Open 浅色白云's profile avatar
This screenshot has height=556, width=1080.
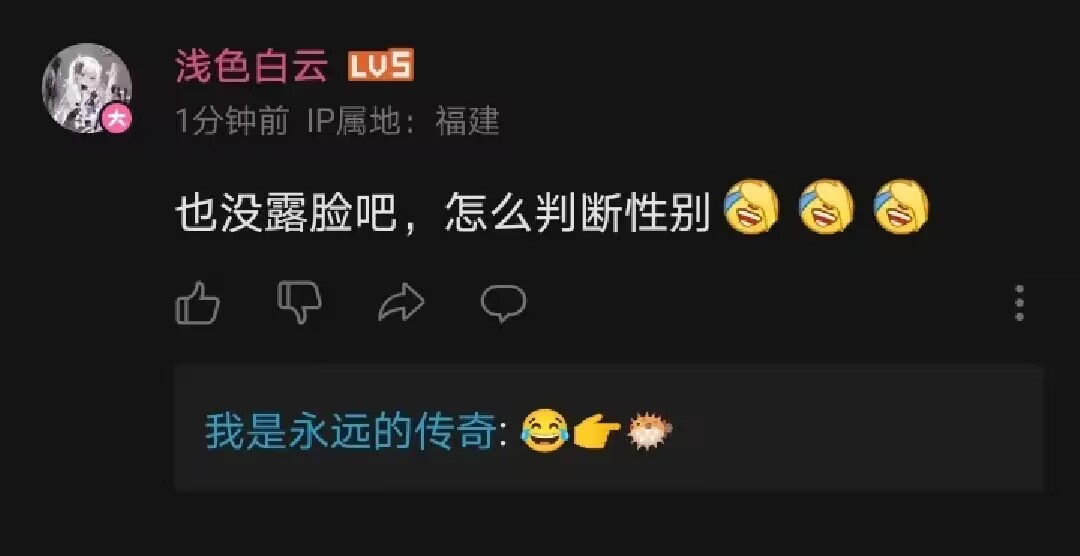[87, 87]
